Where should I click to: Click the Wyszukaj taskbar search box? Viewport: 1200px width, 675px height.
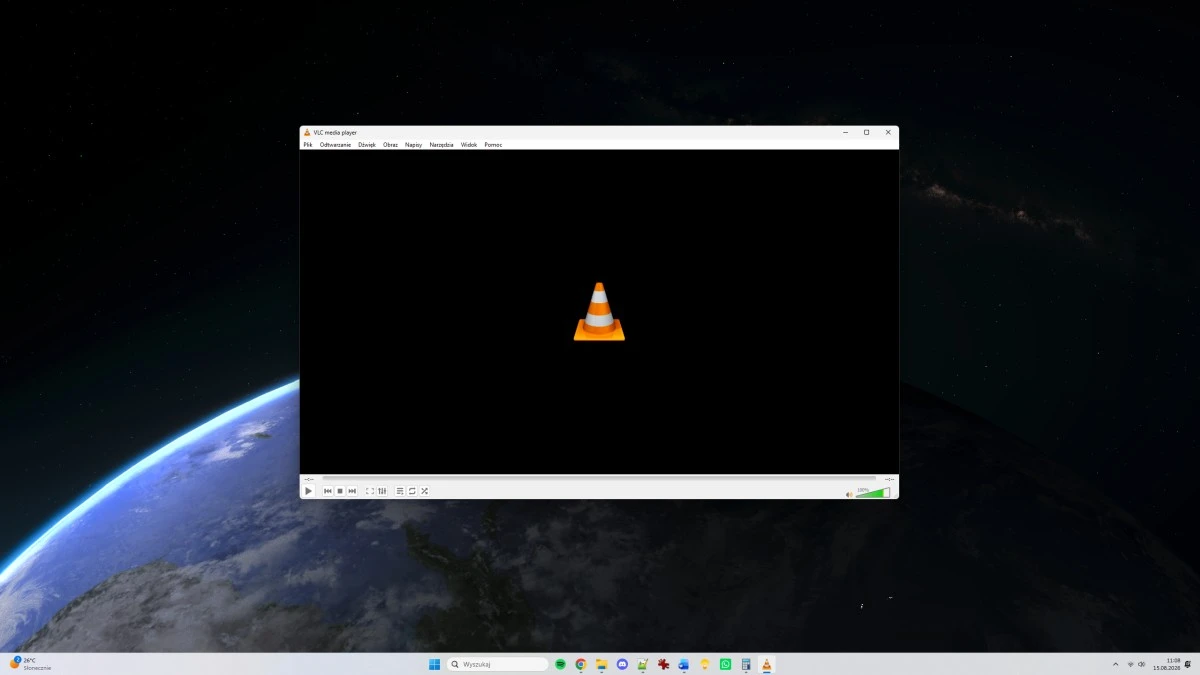point(498,664)
